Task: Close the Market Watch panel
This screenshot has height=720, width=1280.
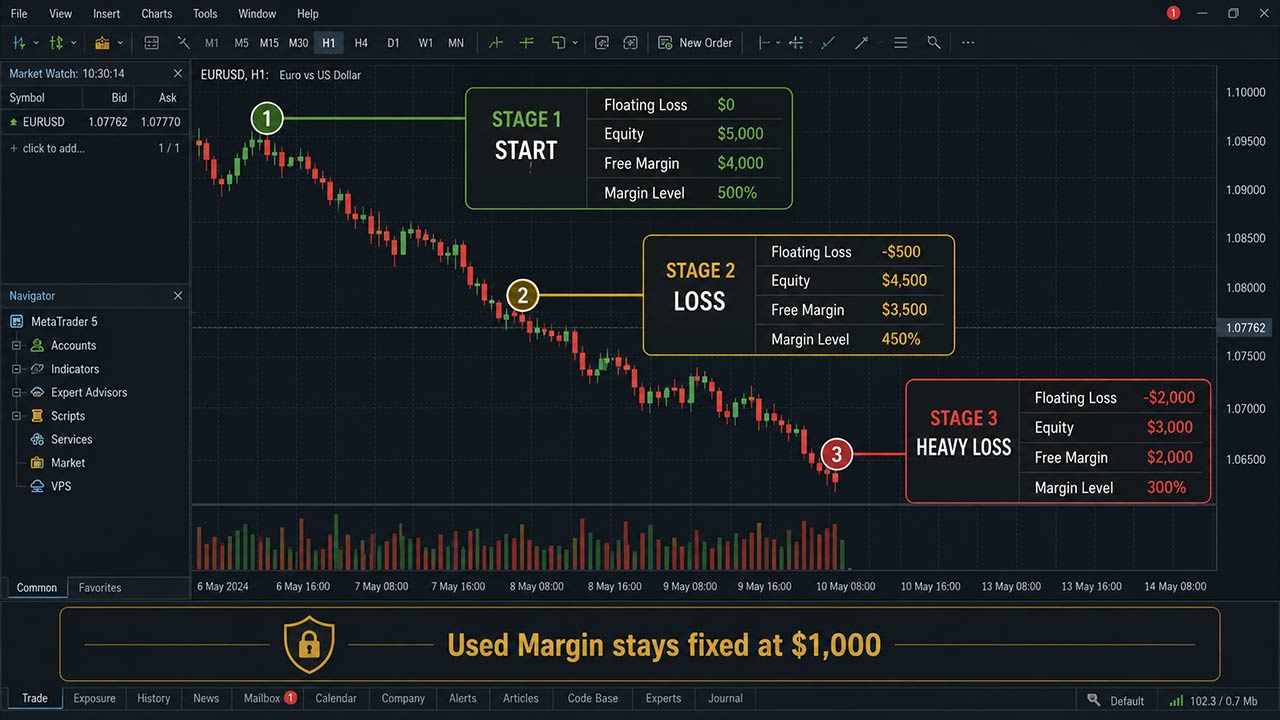Action: point(178,73)
